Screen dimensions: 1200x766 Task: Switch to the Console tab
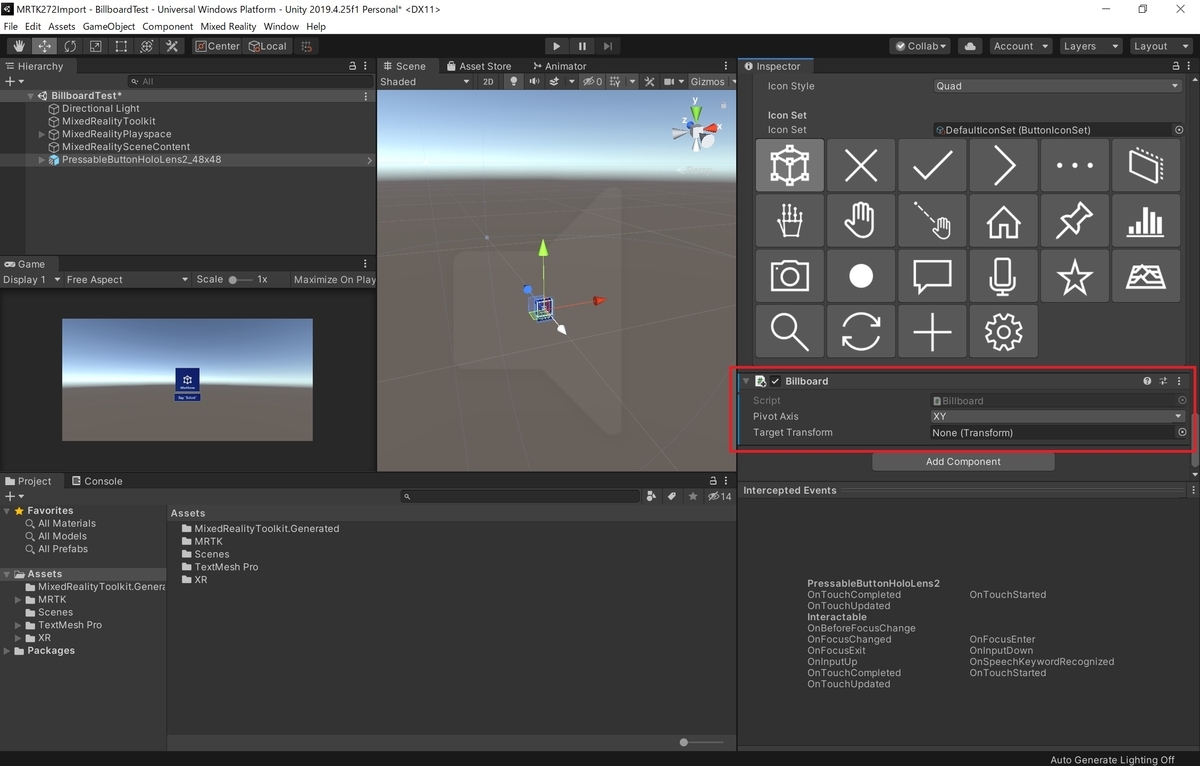pyautogui.click(x=97, y=481)
